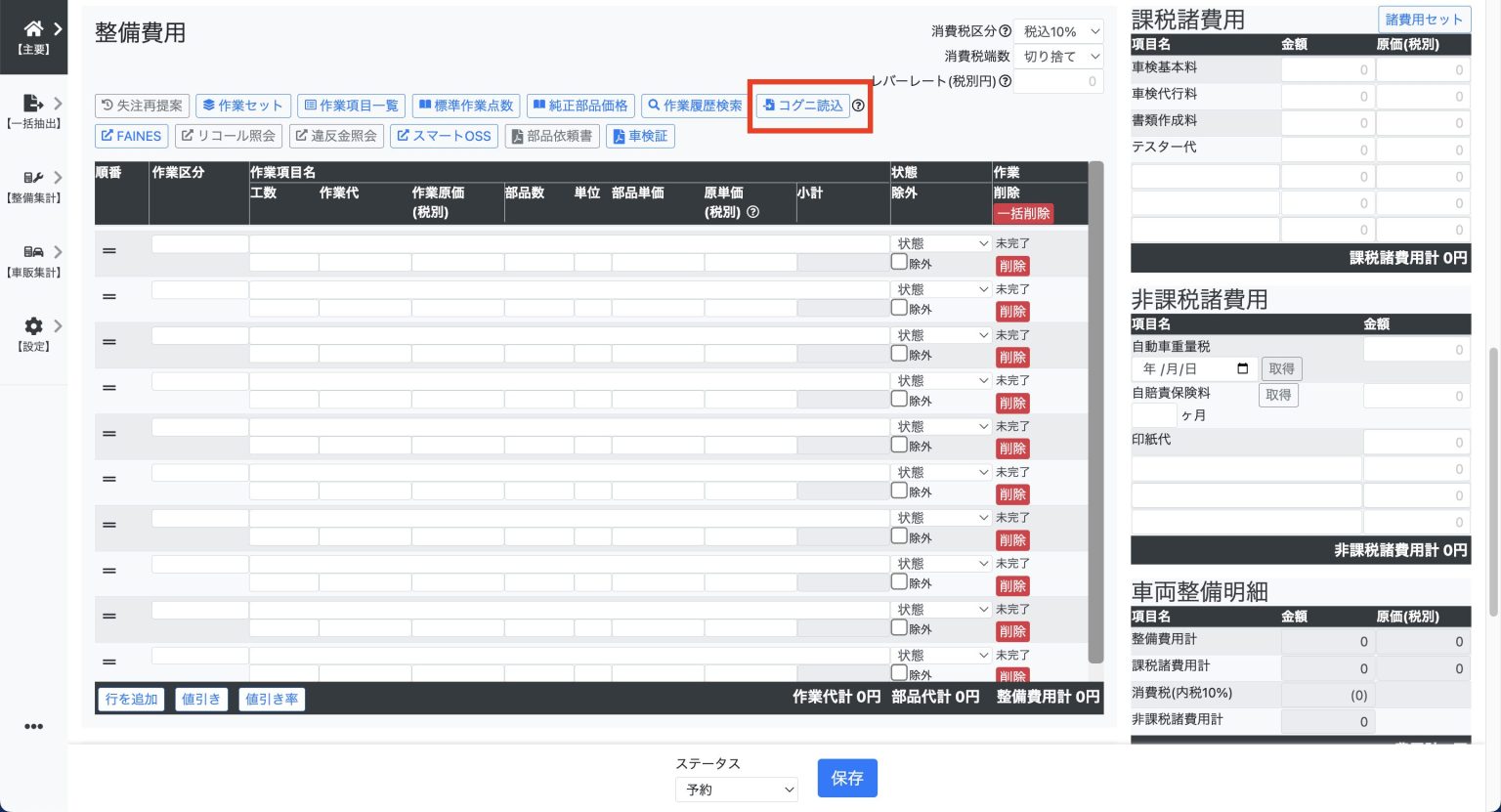Open the 設定 gear icon
This screenshot has width=1501, height=812.
pyautogui.click(x=33, y=326)
